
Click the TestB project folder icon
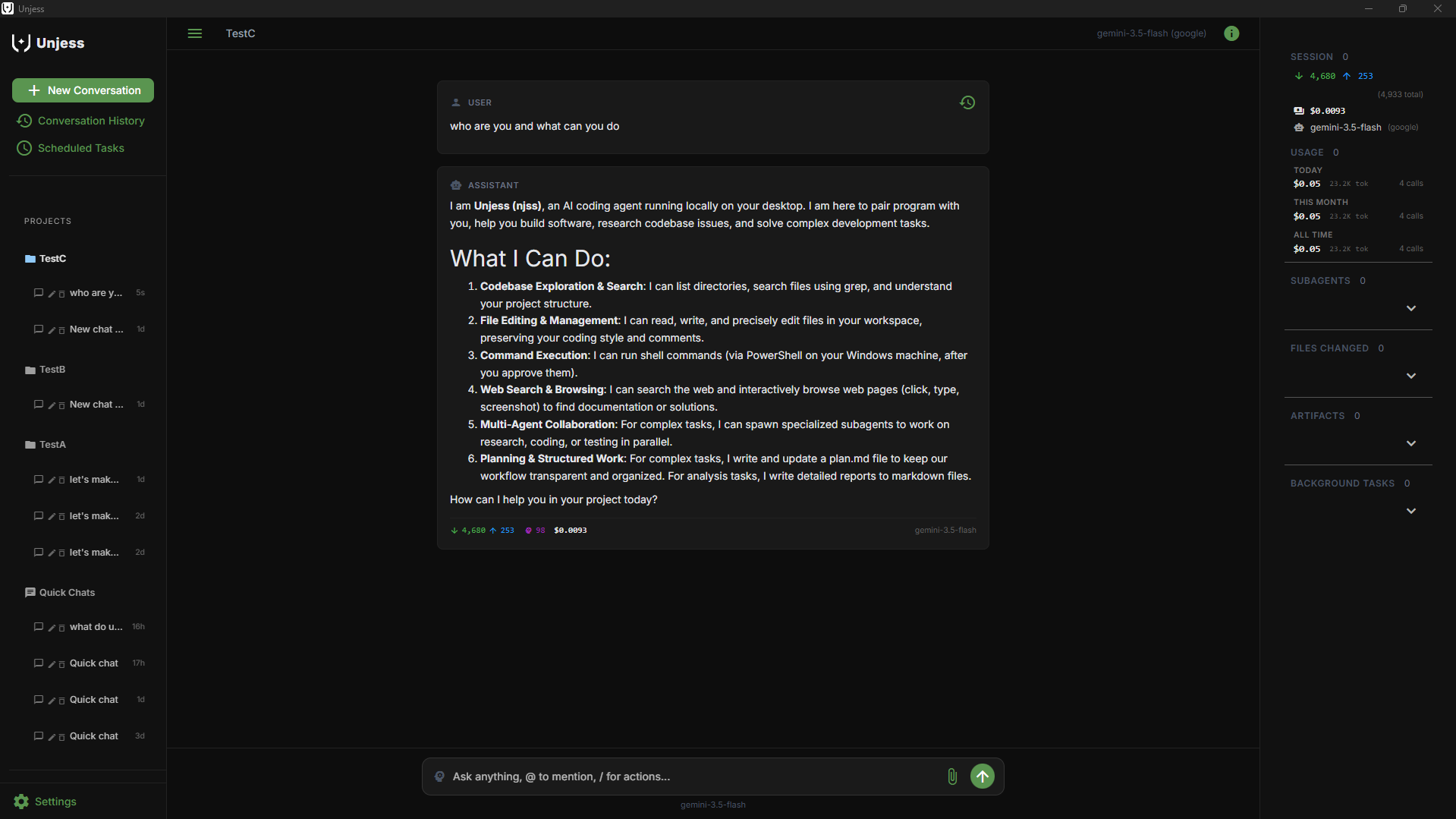pos(30,370)
